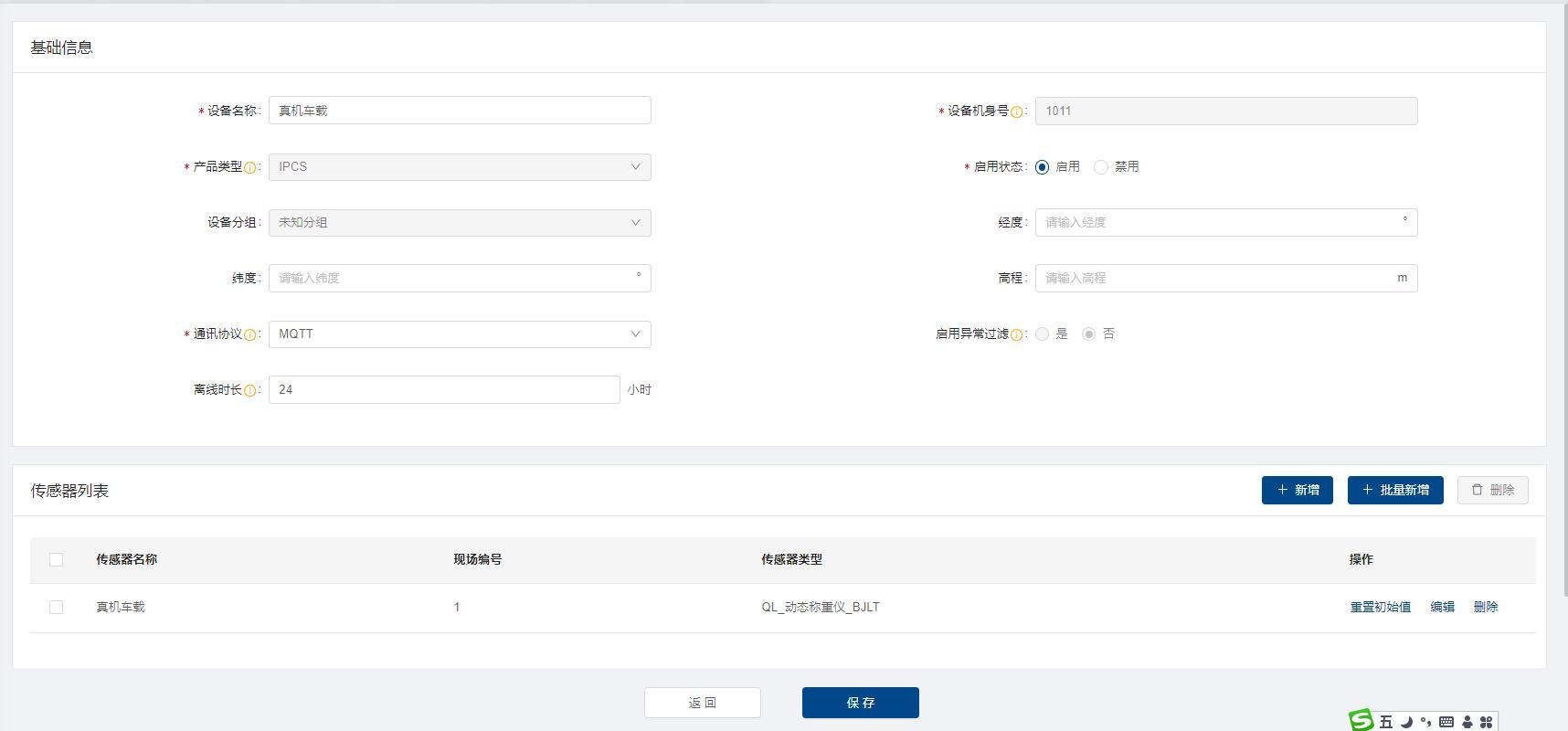Open the 通讯协议 MQTT dropdown
The height and width of the screenshot is (731, 1568).
pyautogui.click(x=459, y=334)
